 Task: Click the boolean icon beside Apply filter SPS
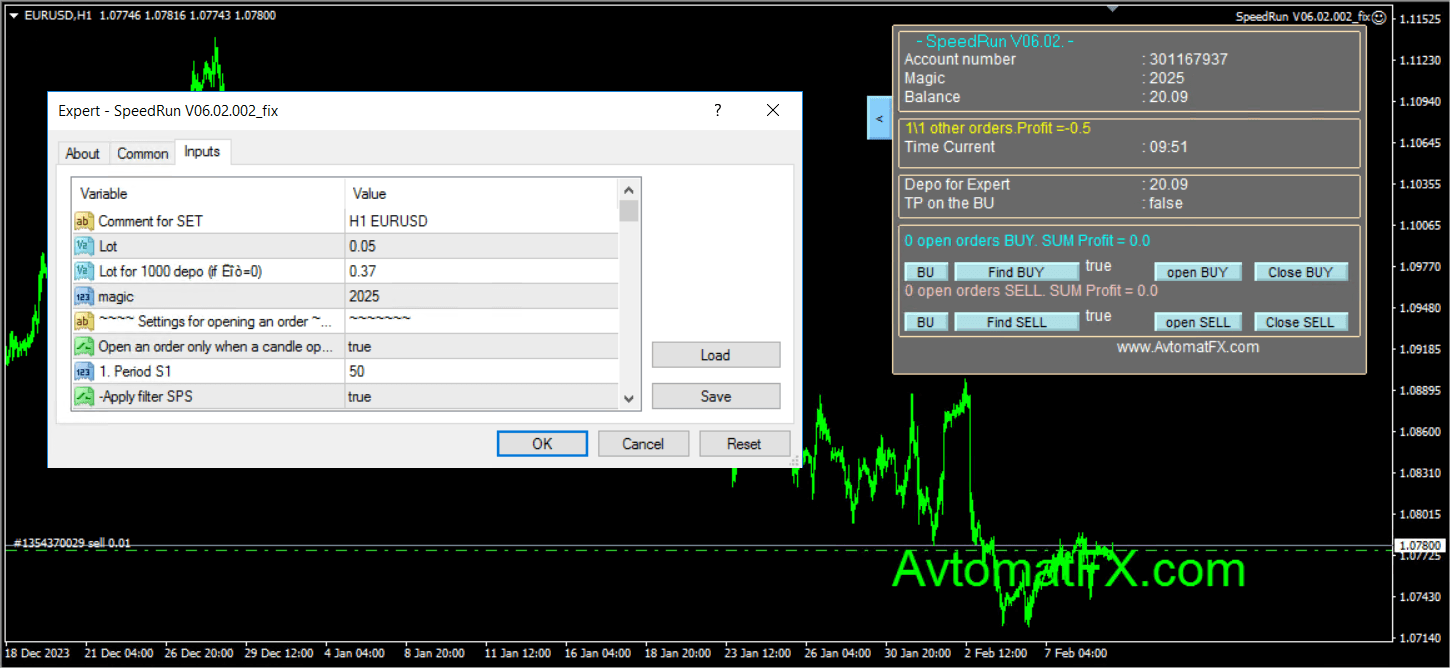(x=84, y=397)
